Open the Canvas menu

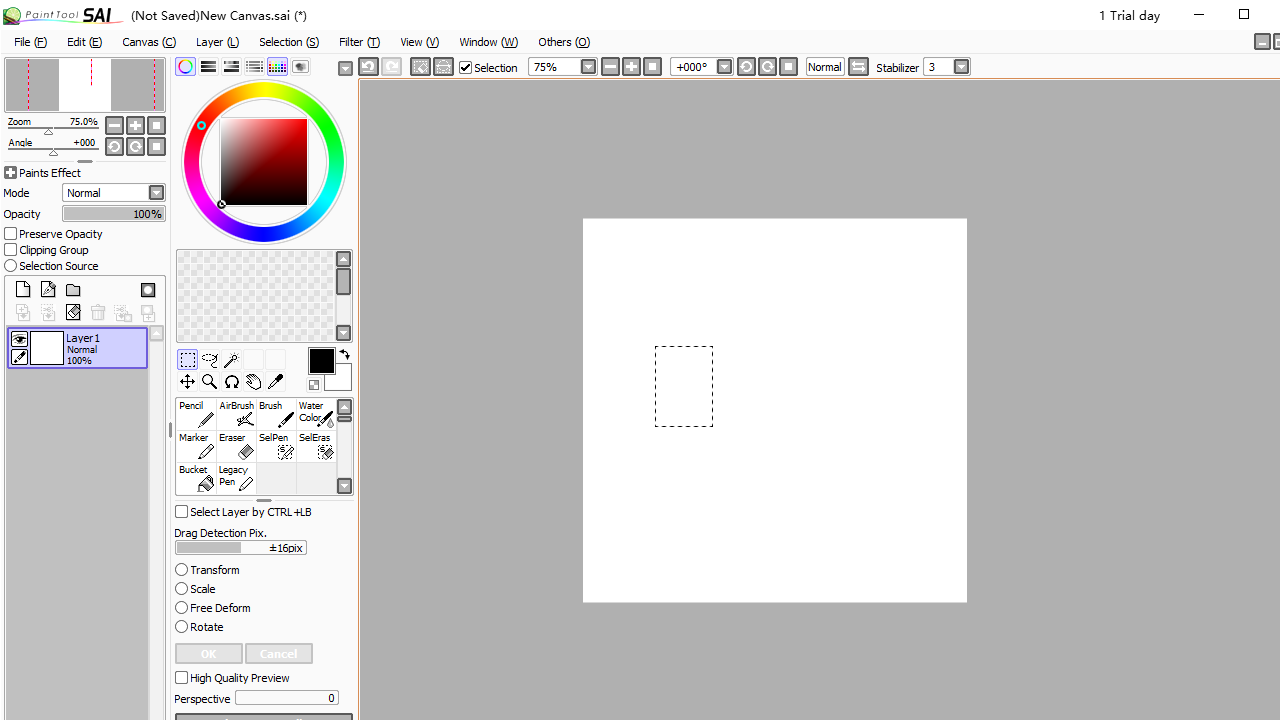click(148, 42)
